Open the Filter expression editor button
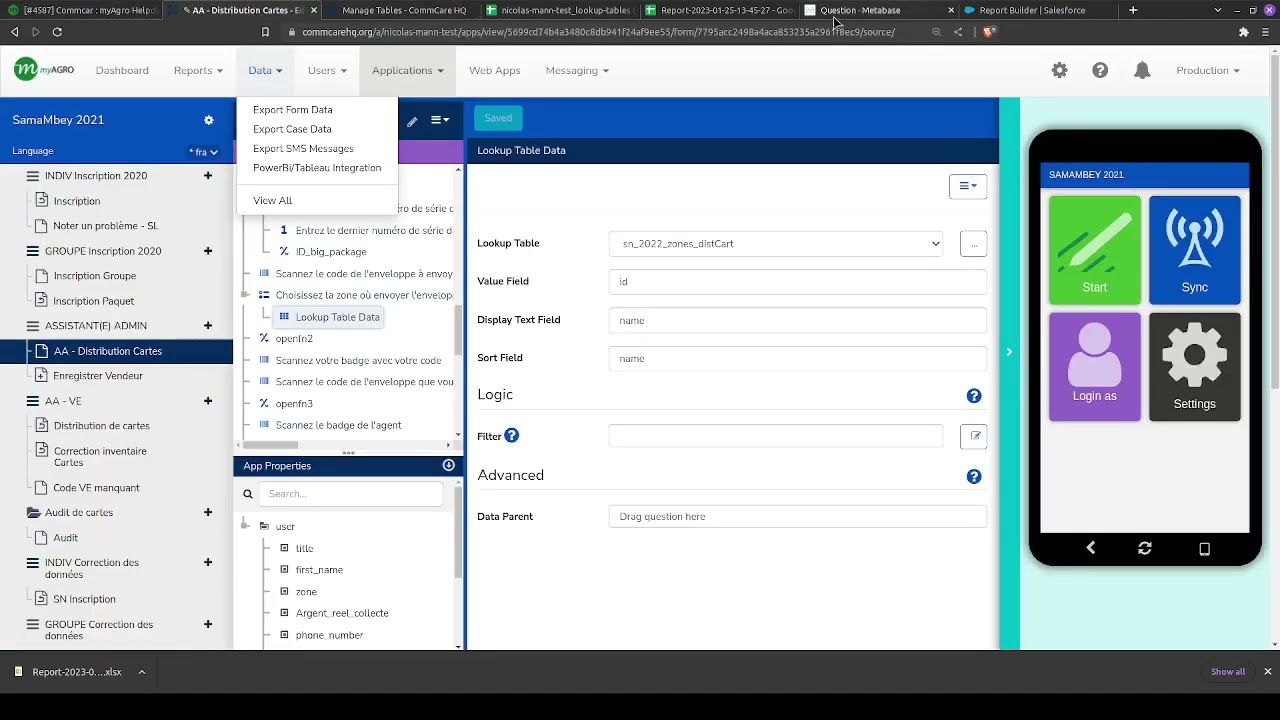 [x=975, y=436]
